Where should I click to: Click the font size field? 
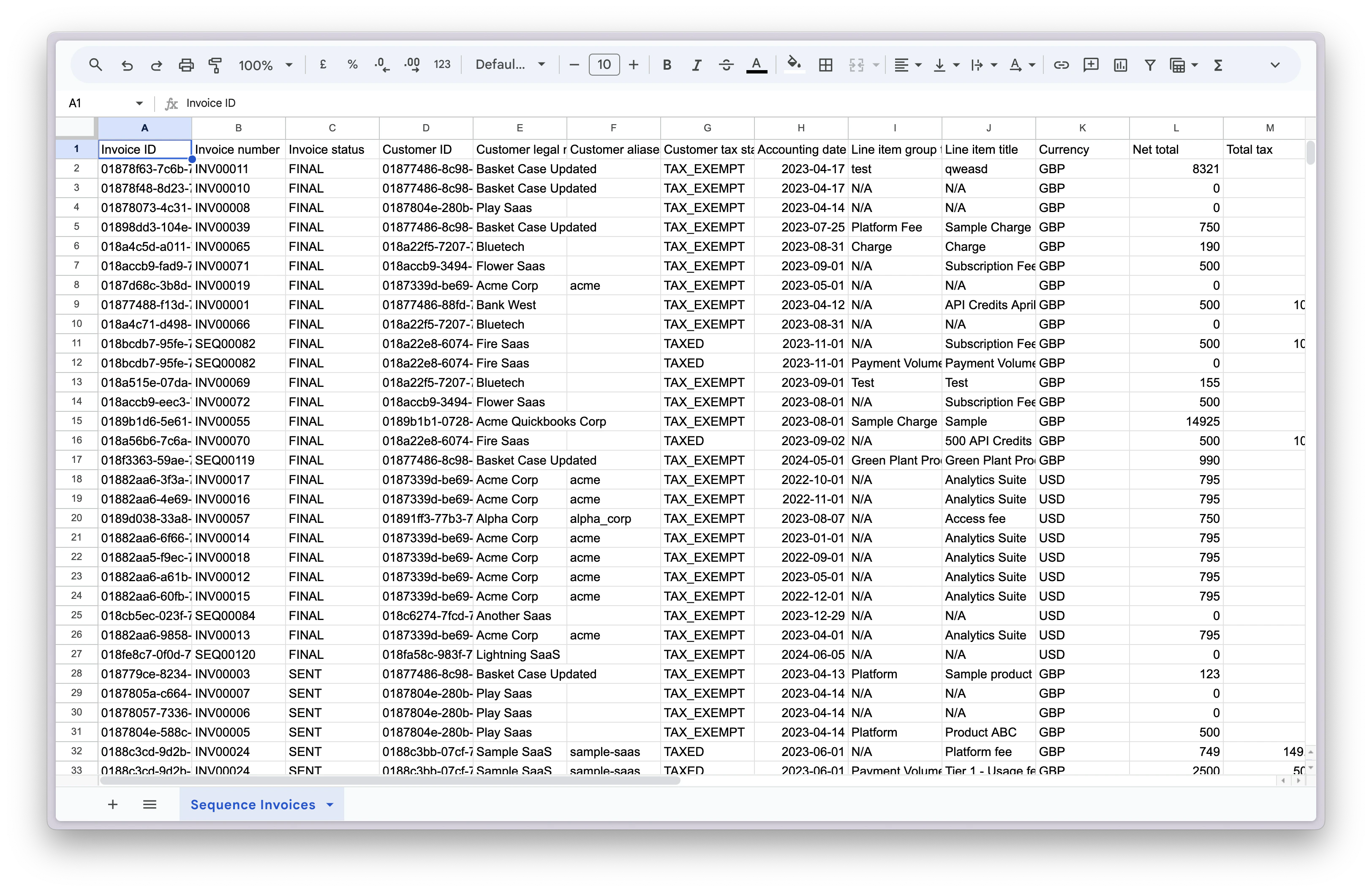[604, 65]
